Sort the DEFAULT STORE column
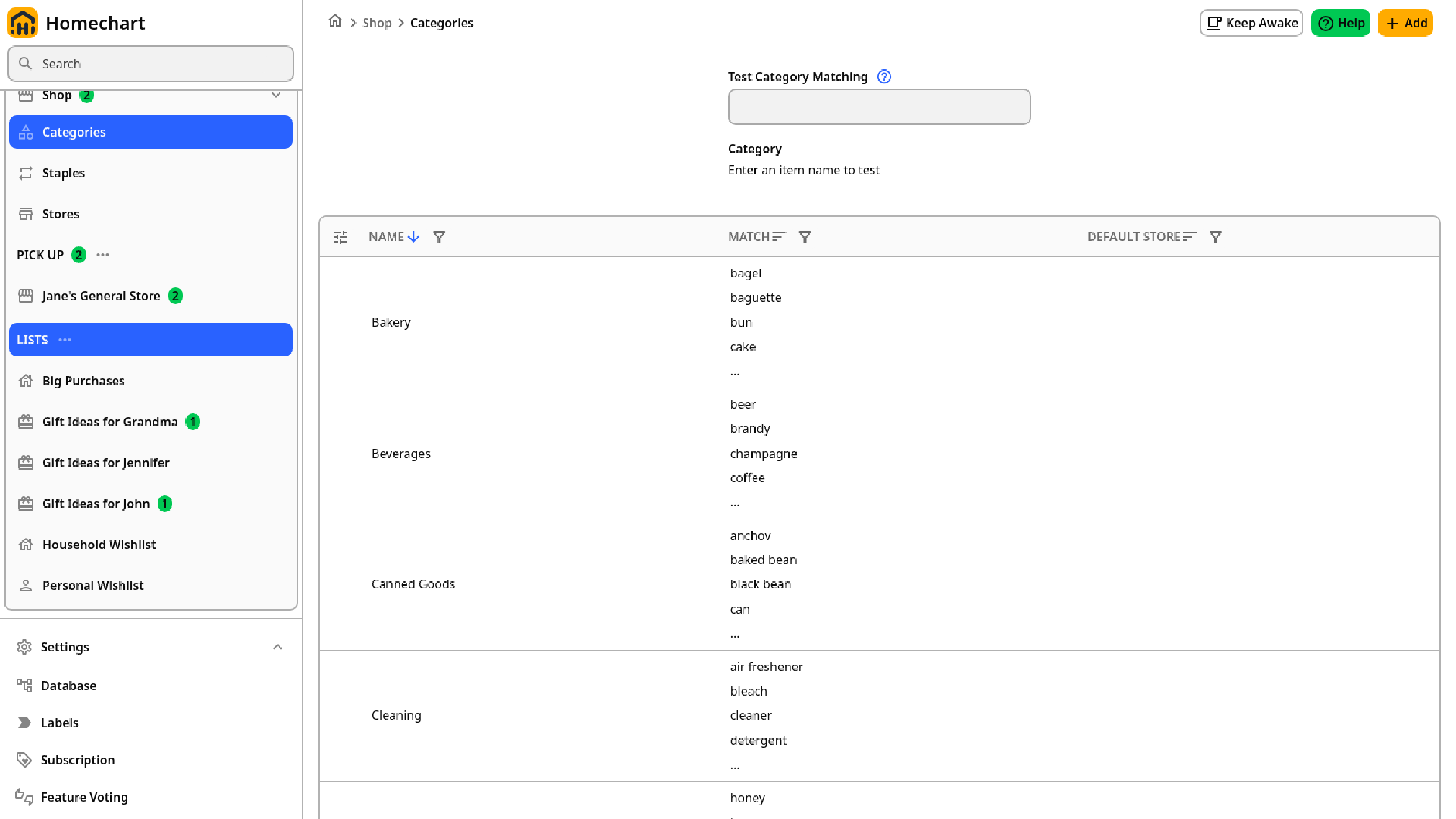The height and width of the screenshot is (819, 1456). (1189, 237)
